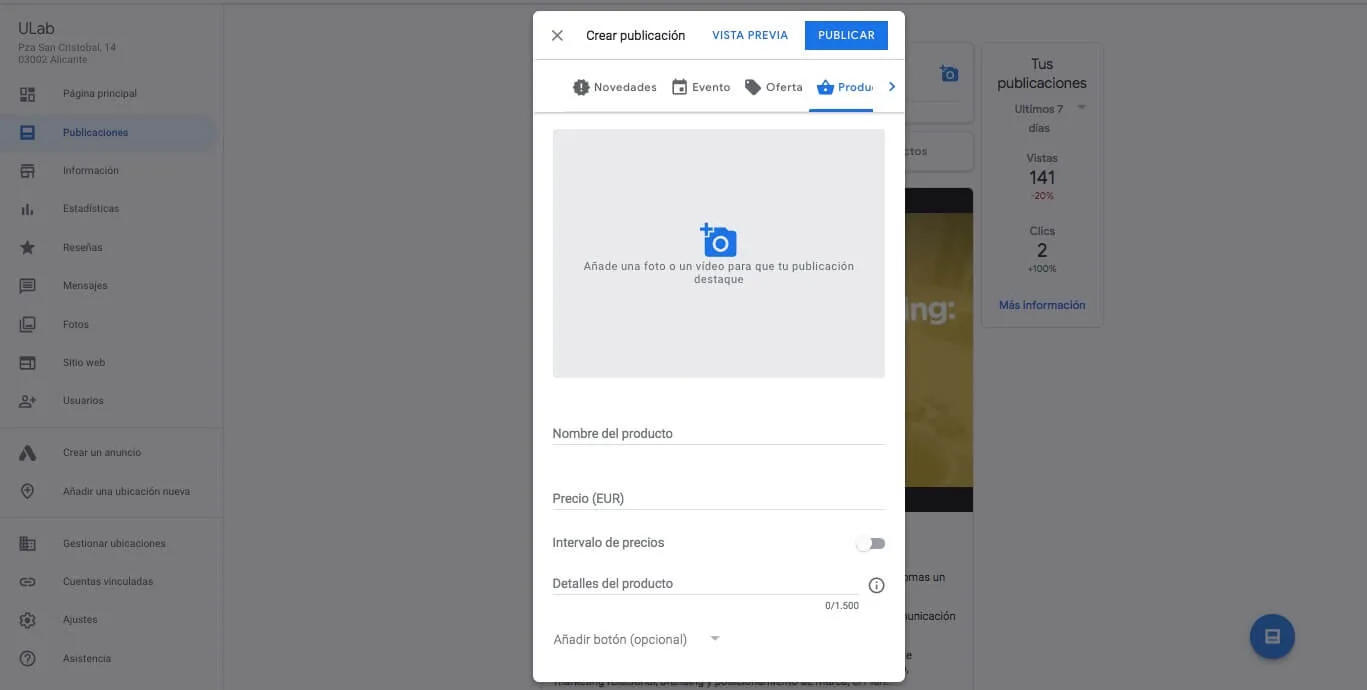This screenshot has height=690, width=1367.
Task: Click the location pin icon for new location
Action: (27, 491)
